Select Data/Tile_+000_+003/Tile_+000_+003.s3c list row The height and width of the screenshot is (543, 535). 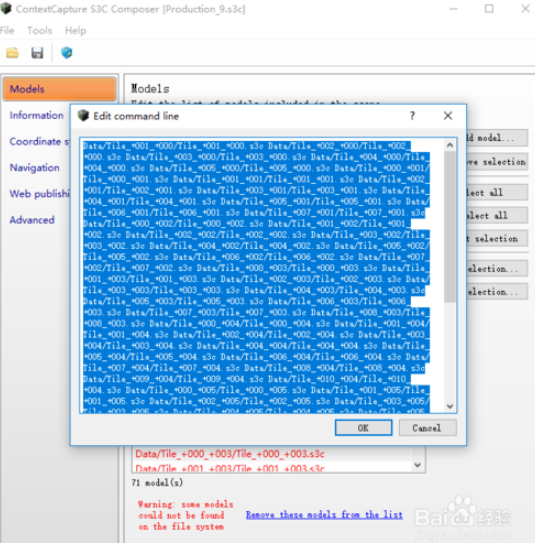click(230, 454)
